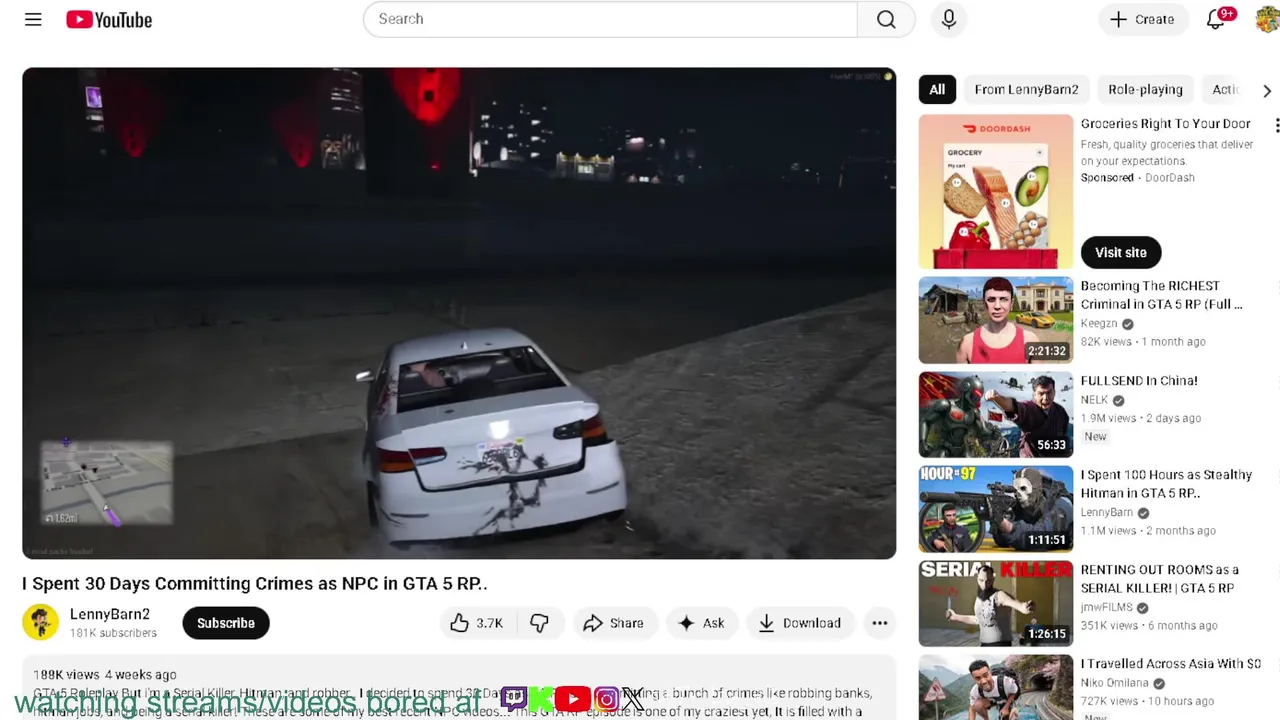The width and height of the screenshot is (1280, 720).
Task: Expand description at 188K views line
Action: tap(105, 675)
